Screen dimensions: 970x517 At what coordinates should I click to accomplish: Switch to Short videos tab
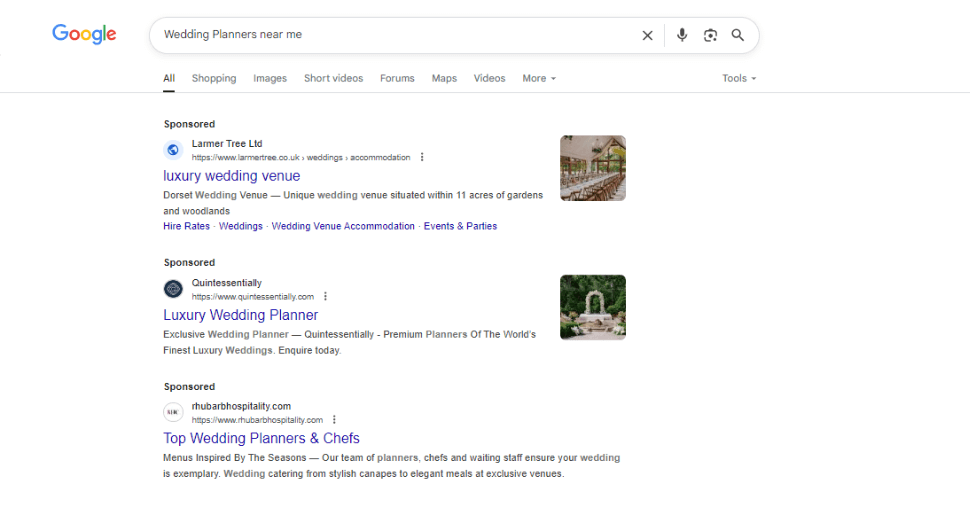click(333, 79)
